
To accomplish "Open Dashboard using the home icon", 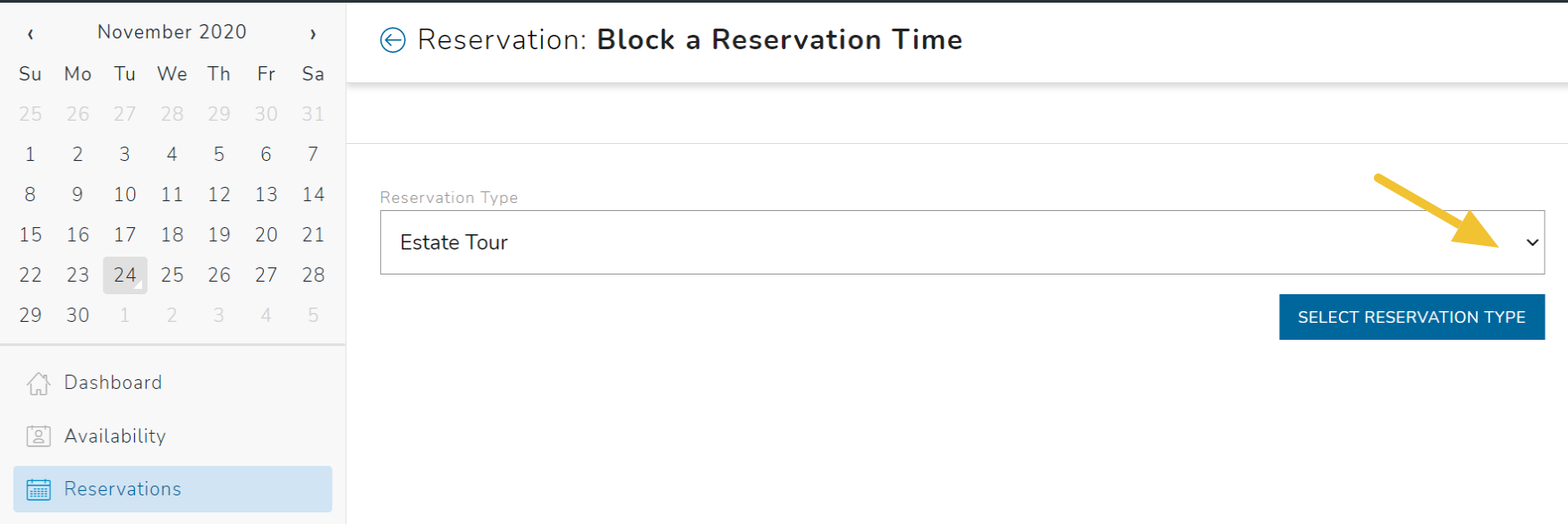I will coord(38,383).
